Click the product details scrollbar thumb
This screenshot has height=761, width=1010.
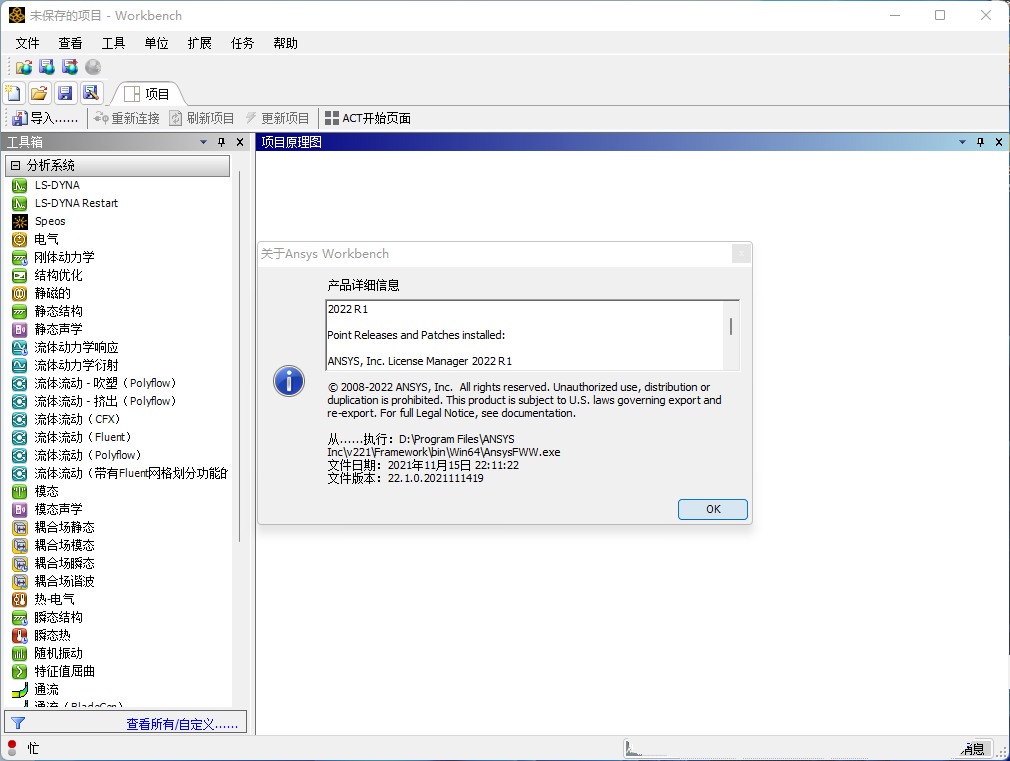[x=730, y=326]
